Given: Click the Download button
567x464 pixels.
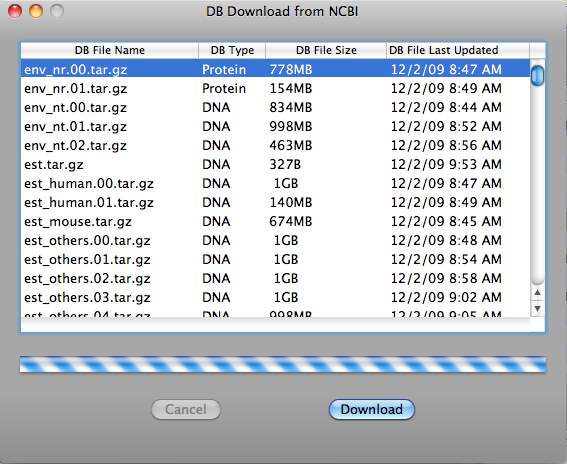Looking at the screenshot, I should (372, 409).
